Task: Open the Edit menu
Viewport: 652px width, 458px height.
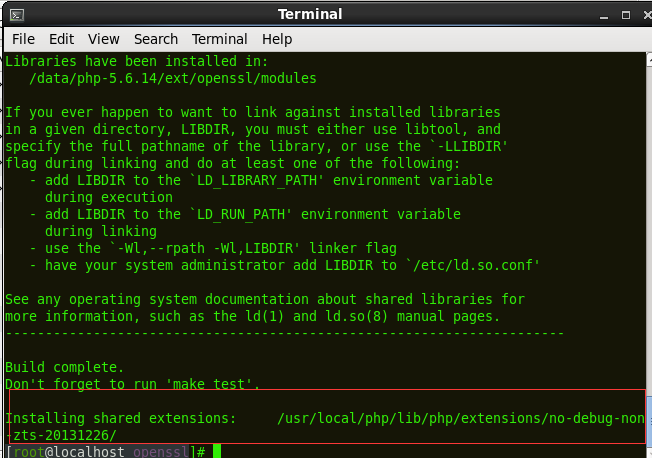Action: tap(62, 39)
